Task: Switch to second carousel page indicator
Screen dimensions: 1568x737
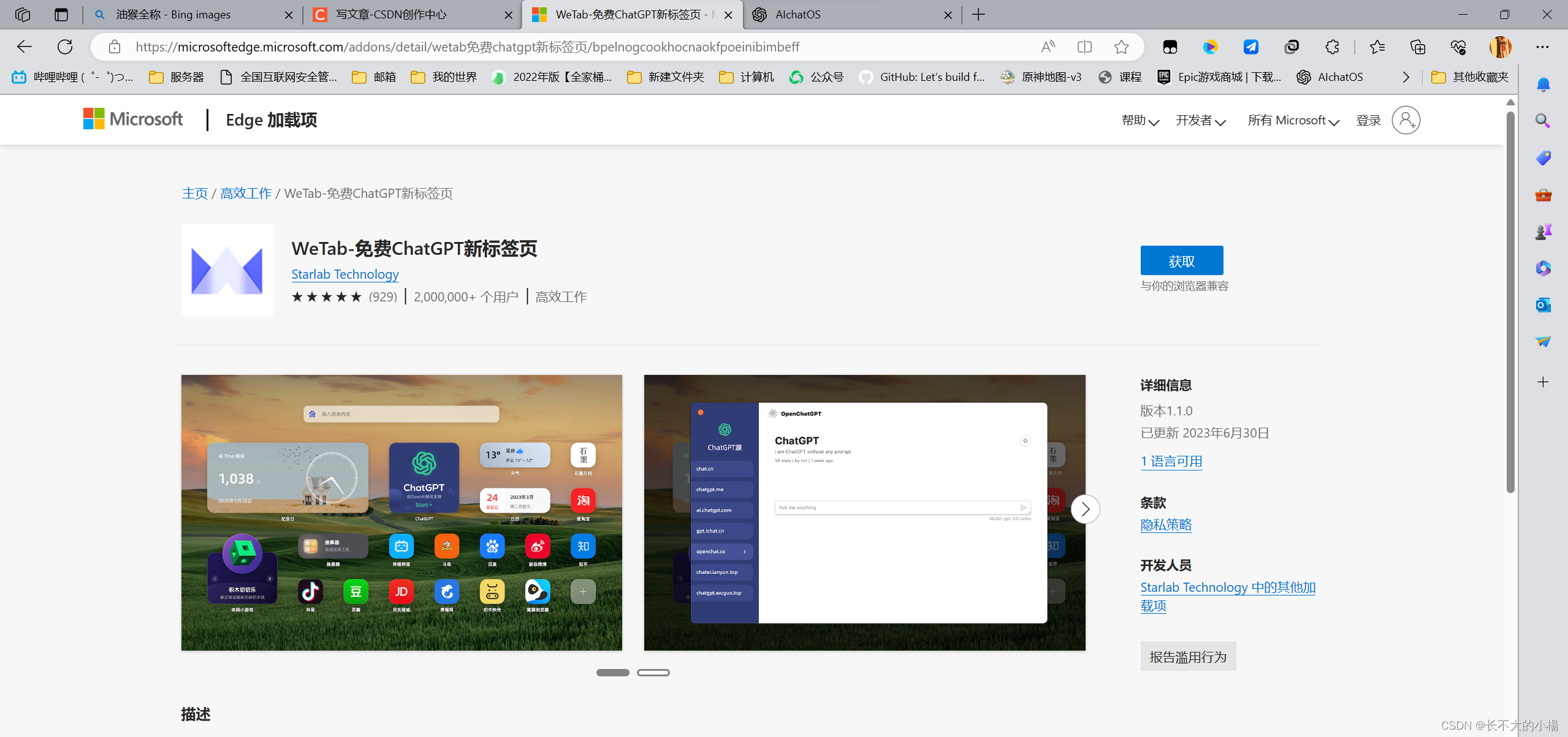Action: tap(653, 672)
